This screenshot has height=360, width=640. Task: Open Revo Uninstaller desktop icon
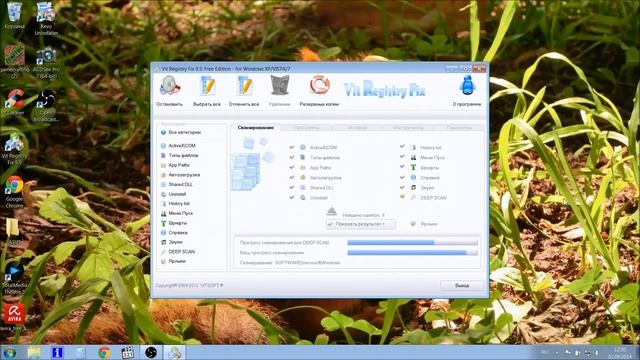(x=46, y=18)
